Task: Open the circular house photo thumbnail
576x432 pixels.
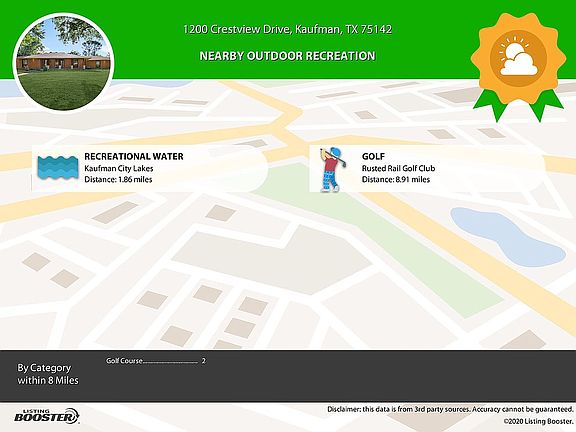Action: coord(64,63)
